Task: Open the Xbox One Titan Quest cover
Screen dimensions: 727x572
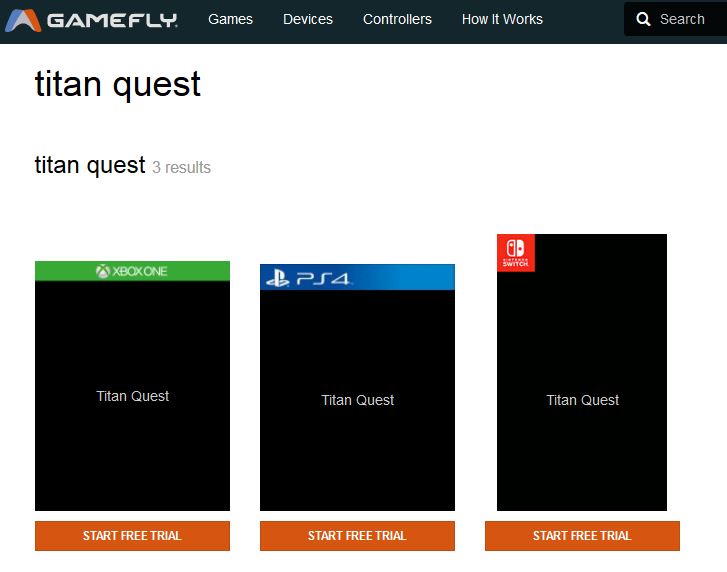Action: click(x=132, y=396)
